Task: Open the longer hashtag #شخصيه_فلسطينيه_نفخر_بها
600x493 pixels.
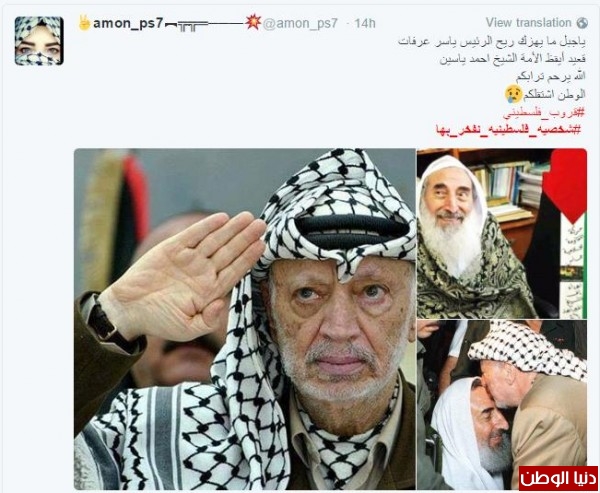Action: point(508,129)
